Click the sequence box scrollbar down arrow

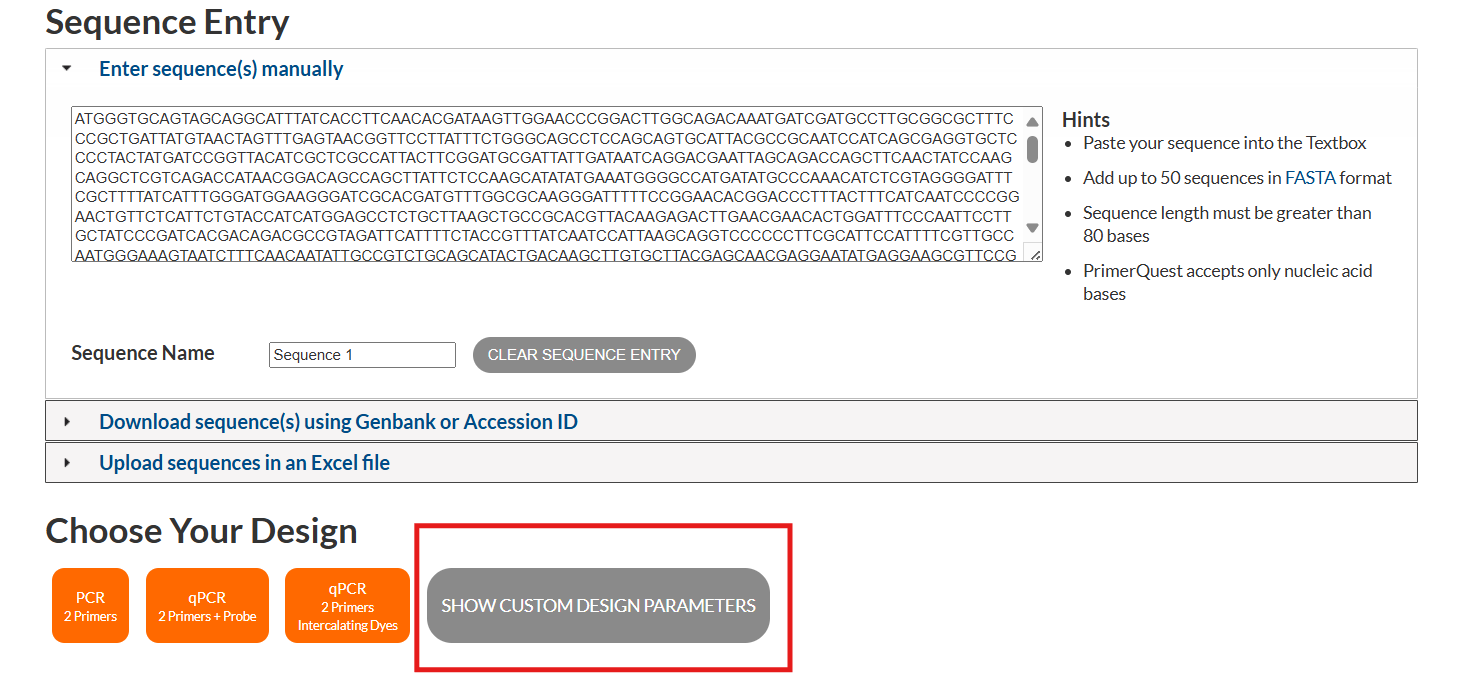pyautogui.click(x=1033, y=228)
